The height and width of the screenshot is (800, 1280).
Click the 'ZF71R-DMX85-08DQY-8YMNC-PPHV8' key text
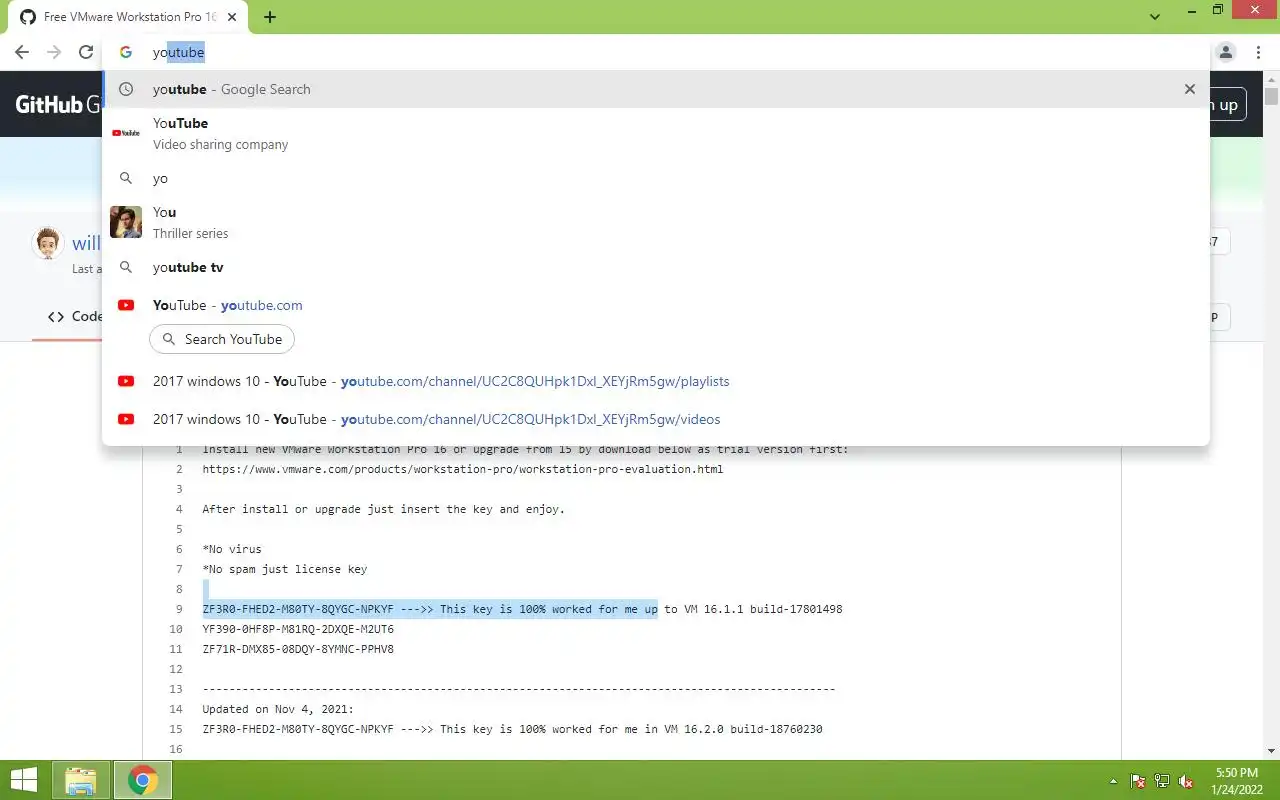coord(298,649)
